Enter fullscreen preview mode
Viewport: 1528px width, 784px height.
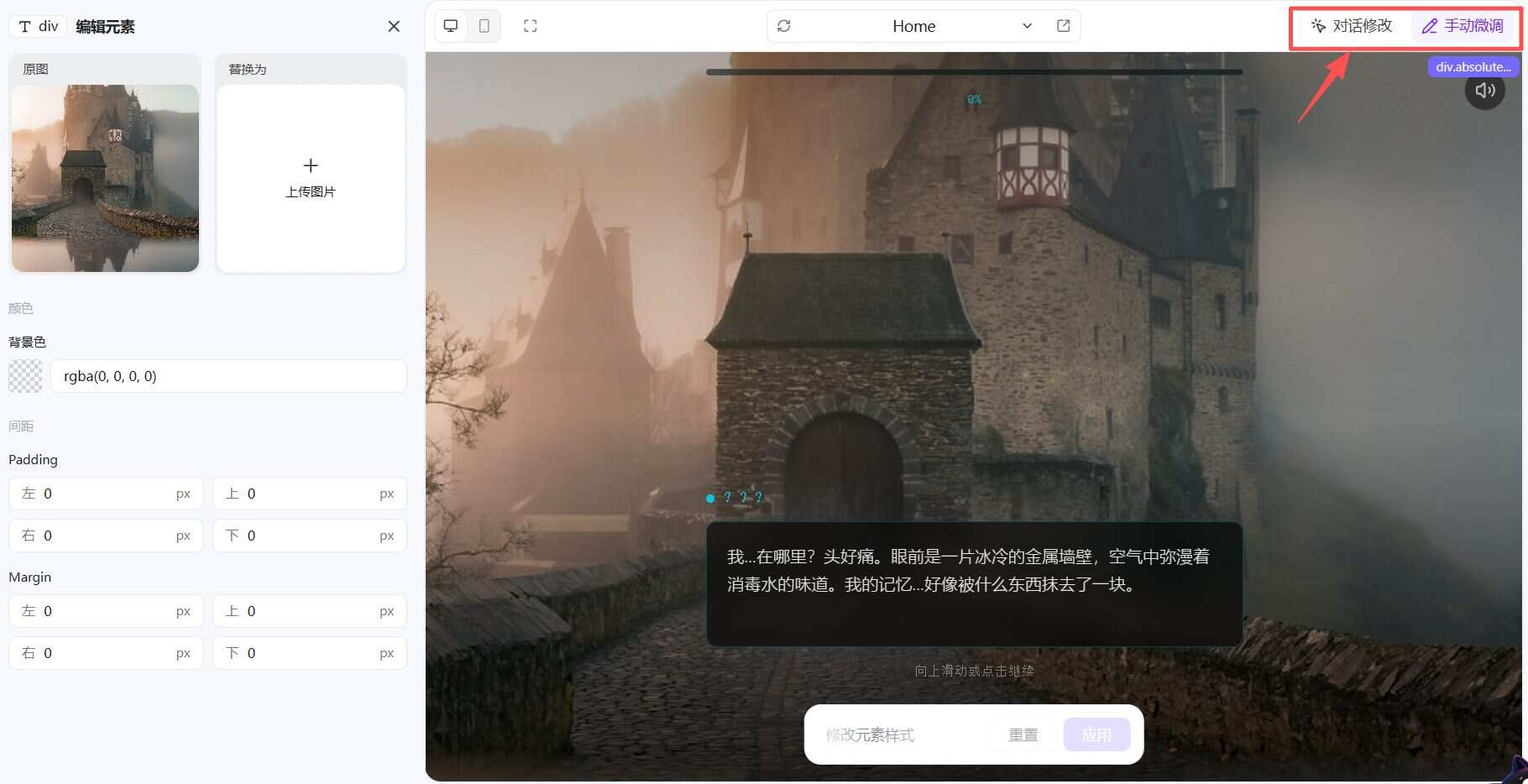pyautogui.click(x=530, y=26)
